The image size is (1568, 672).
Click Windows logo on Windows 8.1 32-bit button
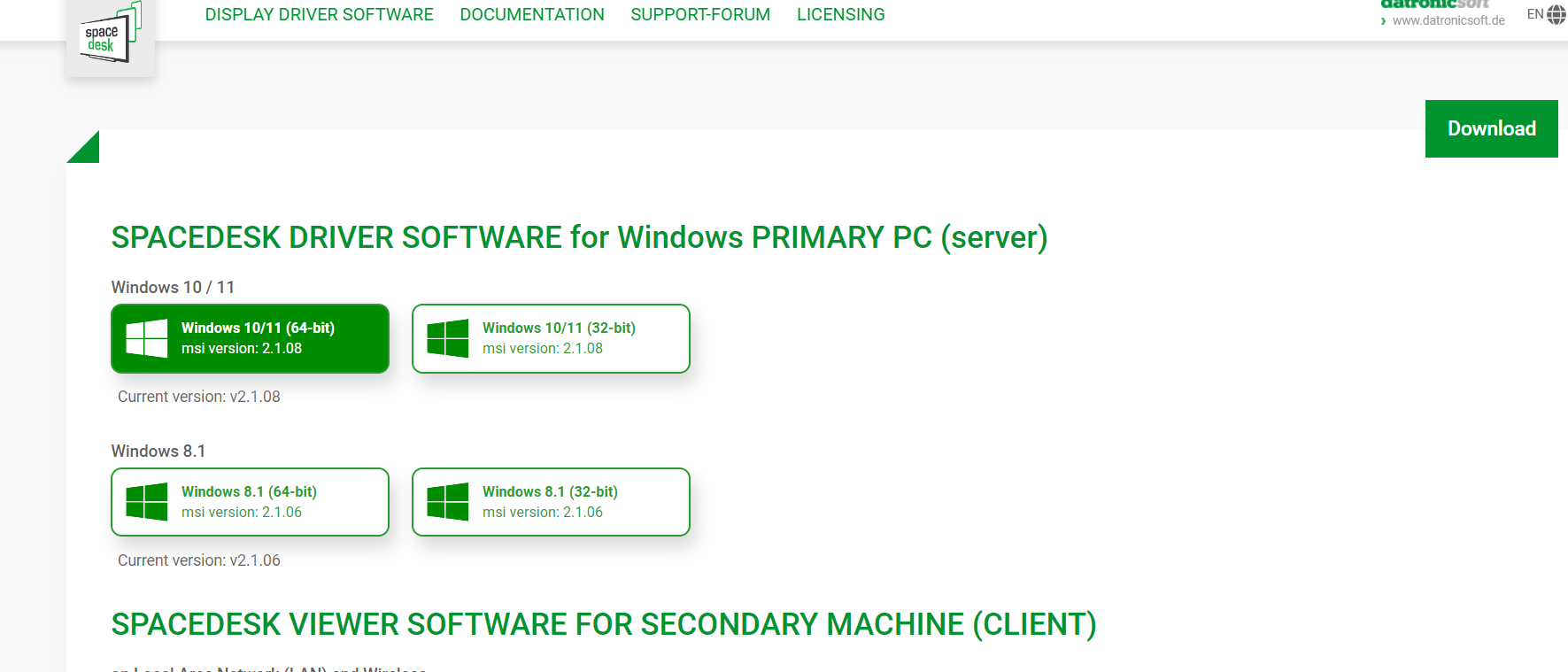[x=447, y=502]
